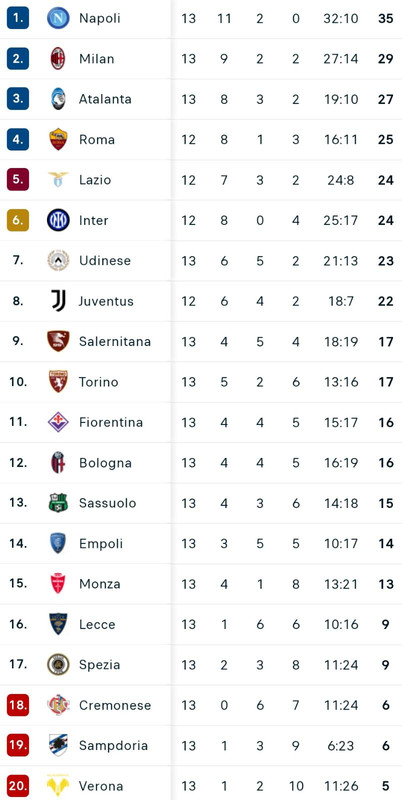Select the Salernitana team name
The image size is (402, 800).
click(115, 341)
